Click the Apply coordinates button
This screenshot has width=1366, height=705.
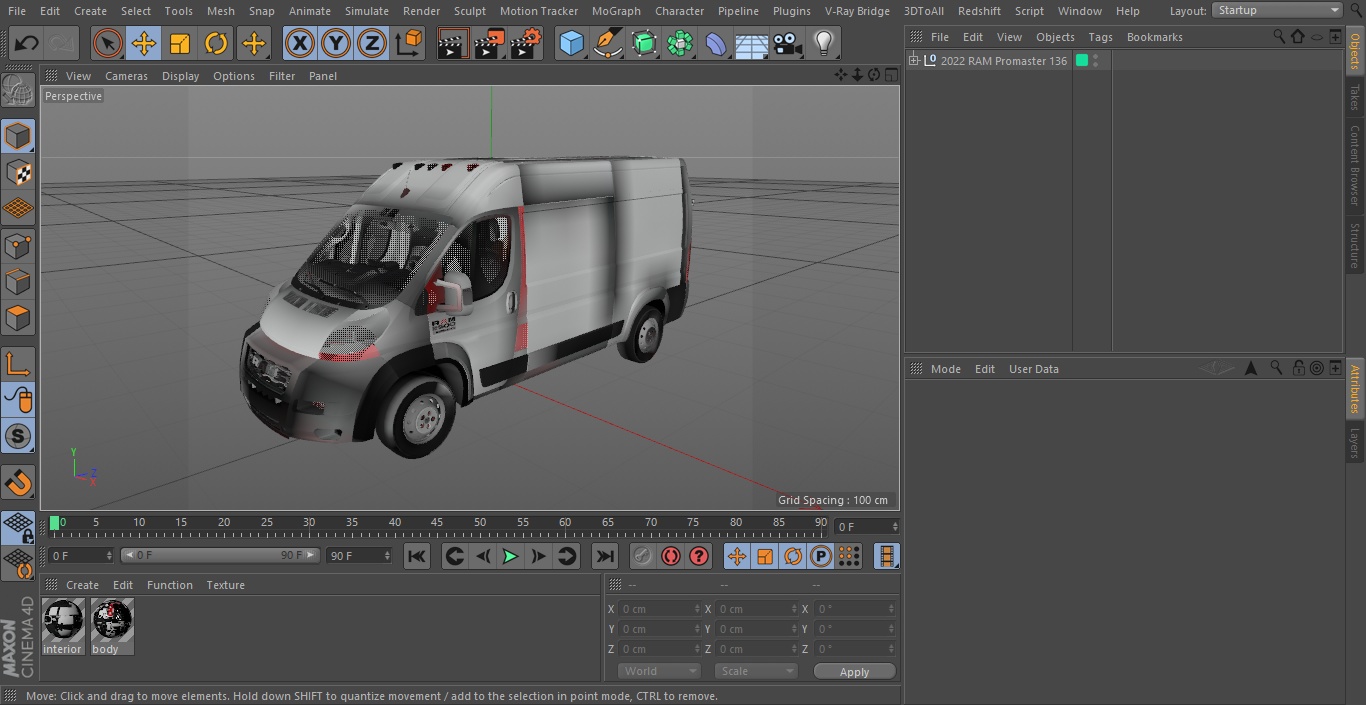[x=854, y=671]
